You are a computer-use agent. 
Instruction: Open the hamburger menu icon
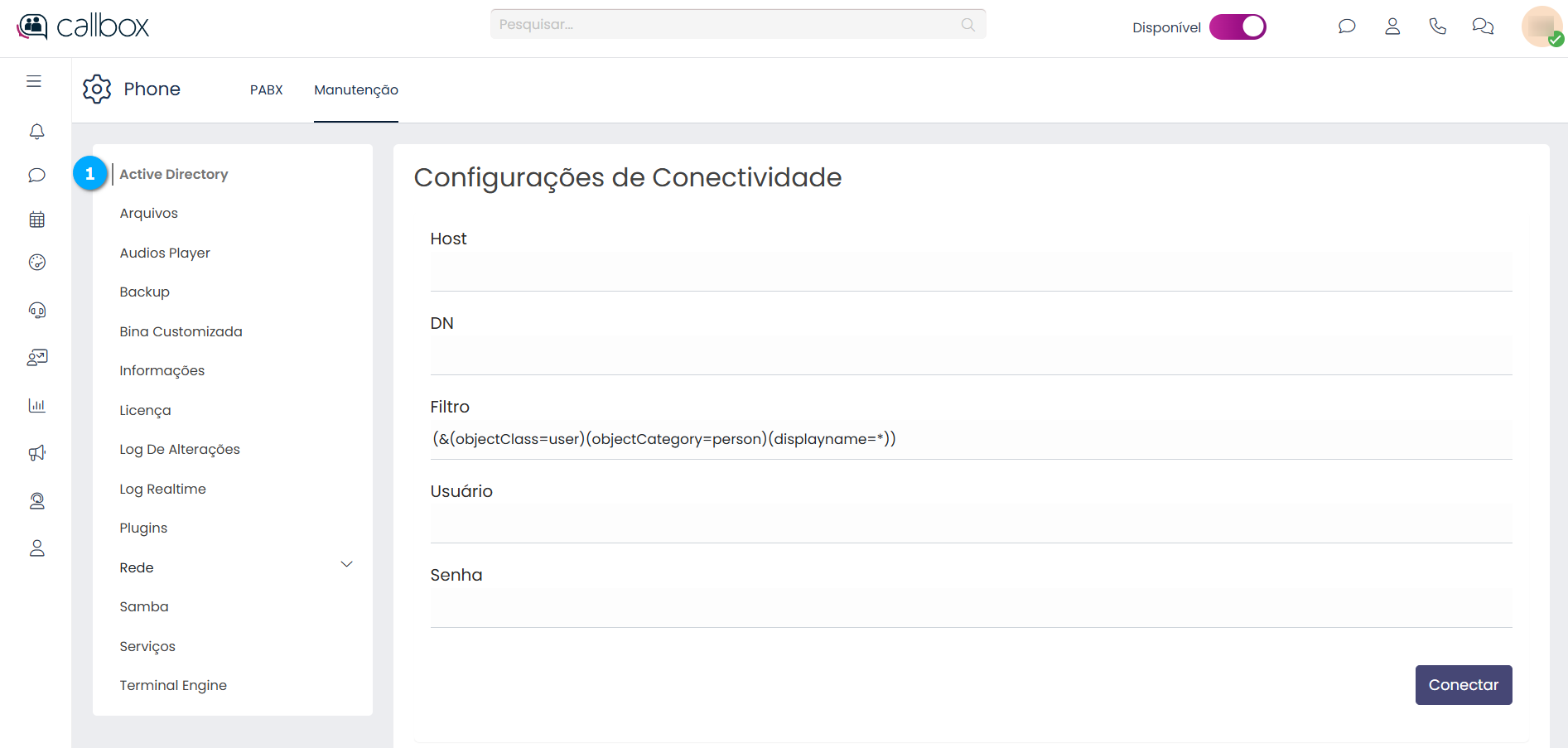34,81
